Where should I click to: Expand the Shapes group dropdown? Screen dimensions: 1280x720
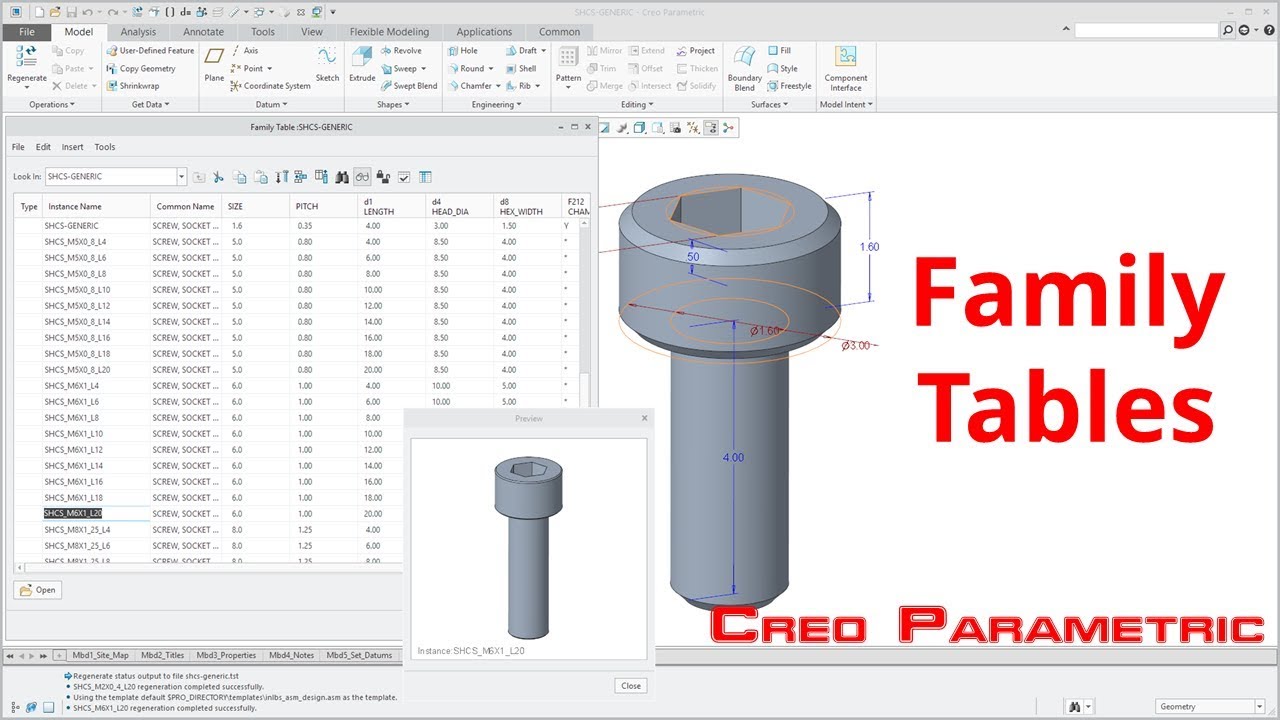pyautogui.click(x=393, y=104)
